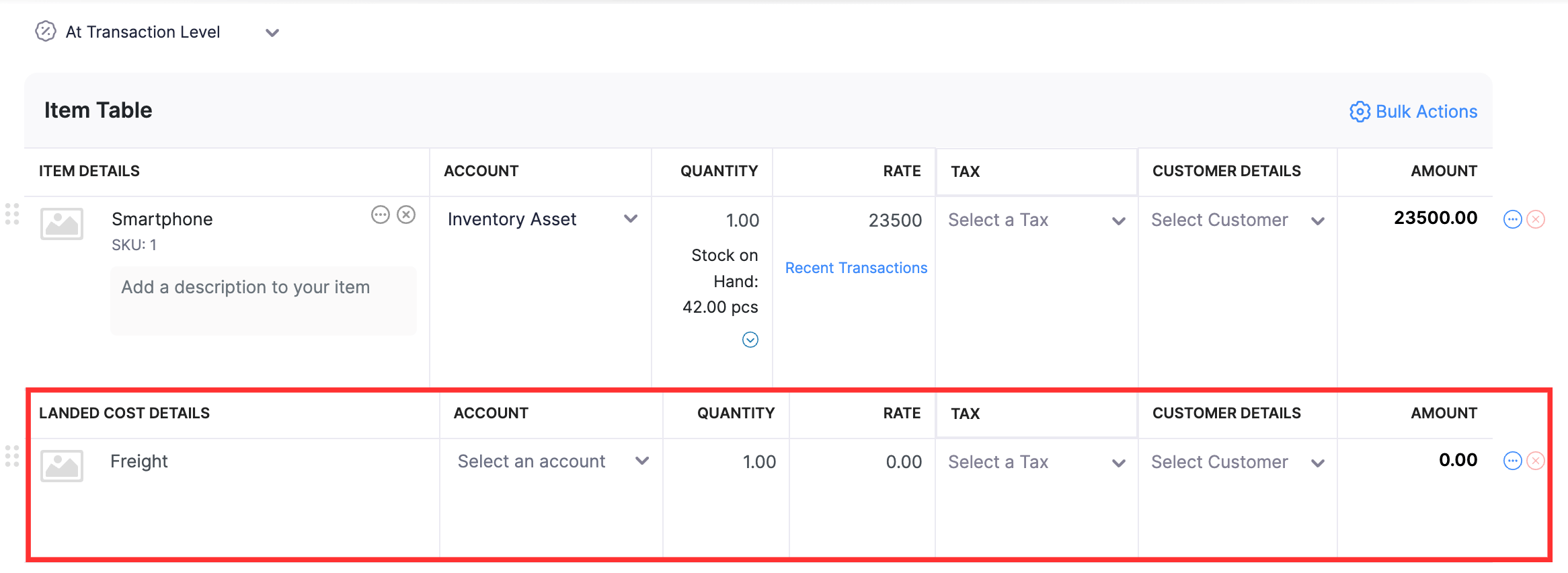Select a customer for the Smartphone row
The width and height of the screenshot is (1568, 573).
[x=1237, y=221]
